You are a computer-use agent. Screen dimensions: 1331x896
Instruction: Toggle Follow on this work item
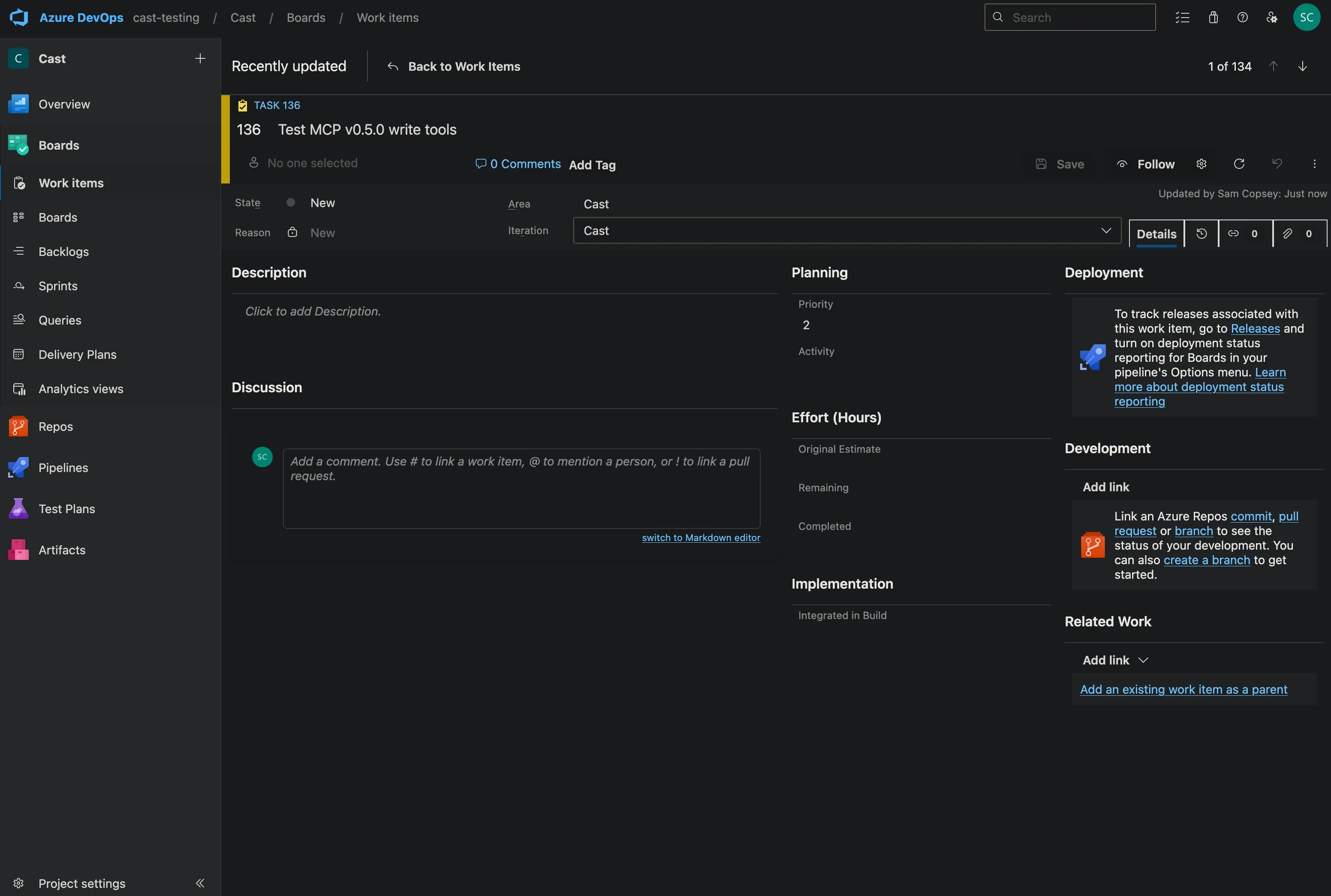tap(1145, 164)
